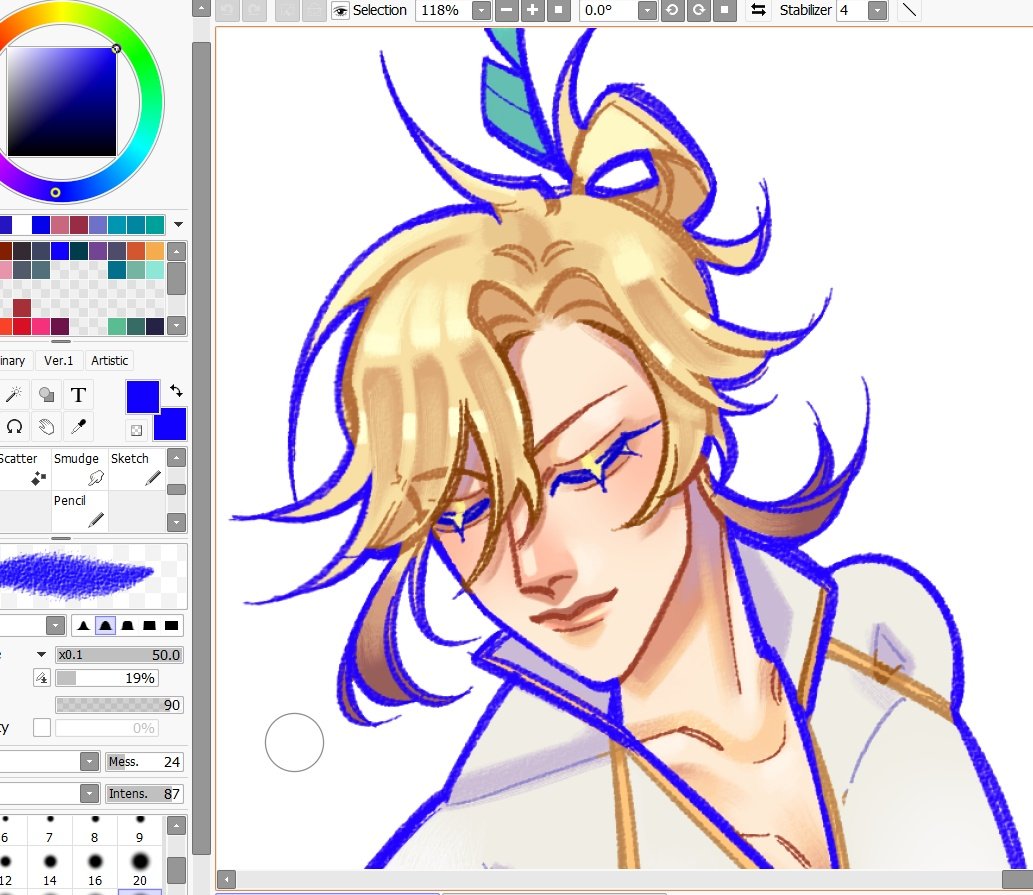Screen dimensions: 1033x895
Task: Select the Eyedropper color picker tool
Action: click(78, 427)
